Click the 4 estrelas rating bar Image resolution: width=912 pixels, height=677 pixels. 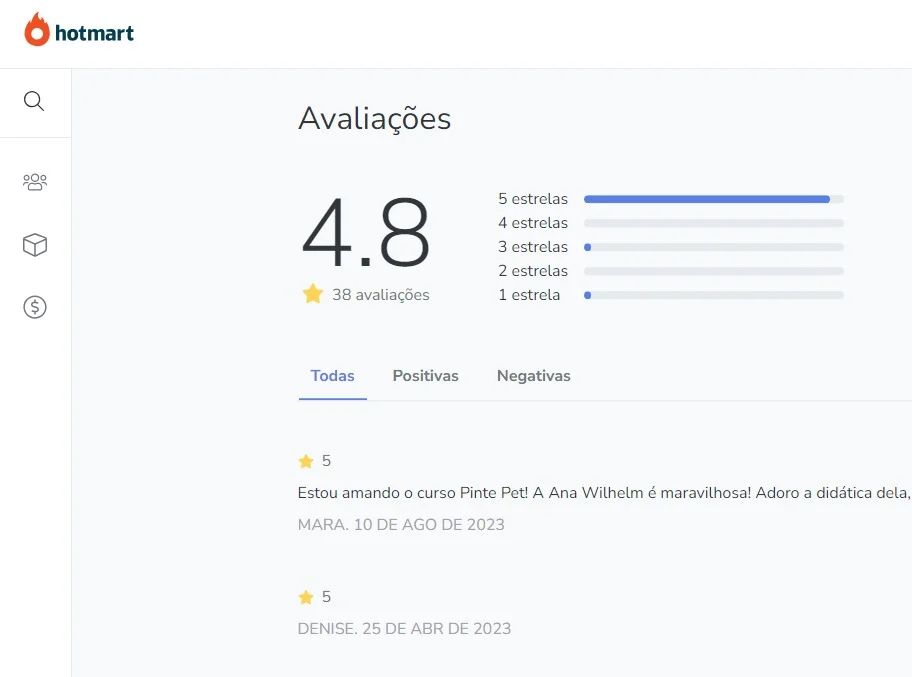point(713,223)
